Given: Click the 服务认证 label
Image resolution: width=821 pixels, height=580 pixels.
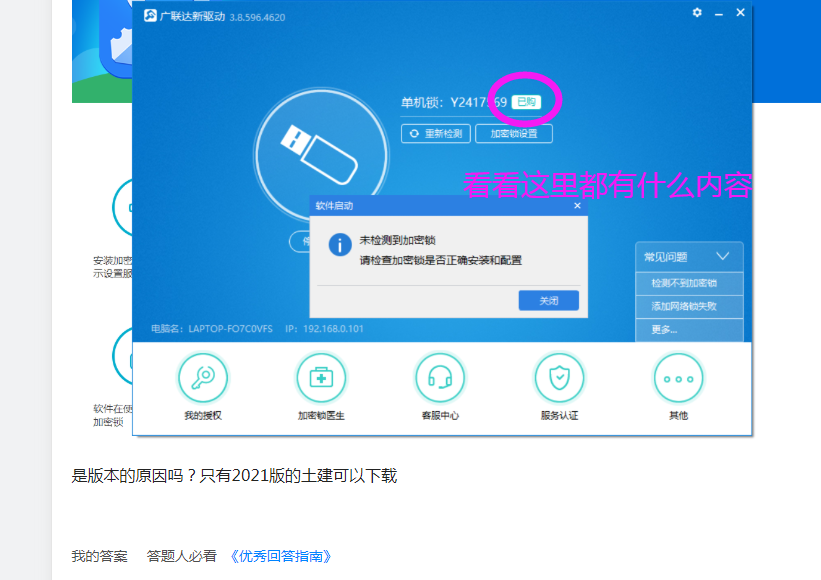Looking at the screenshot, I should [x=559, y=416].
